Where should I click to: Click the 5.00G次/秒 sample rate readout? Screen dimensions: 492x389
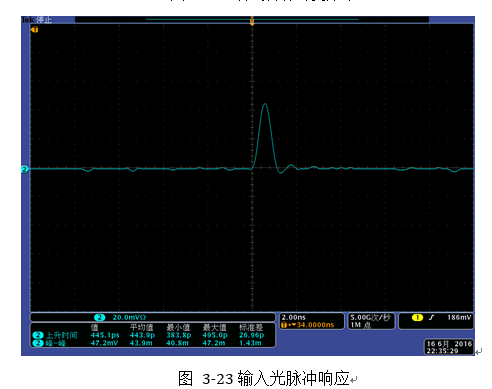[x=370, y=317]
